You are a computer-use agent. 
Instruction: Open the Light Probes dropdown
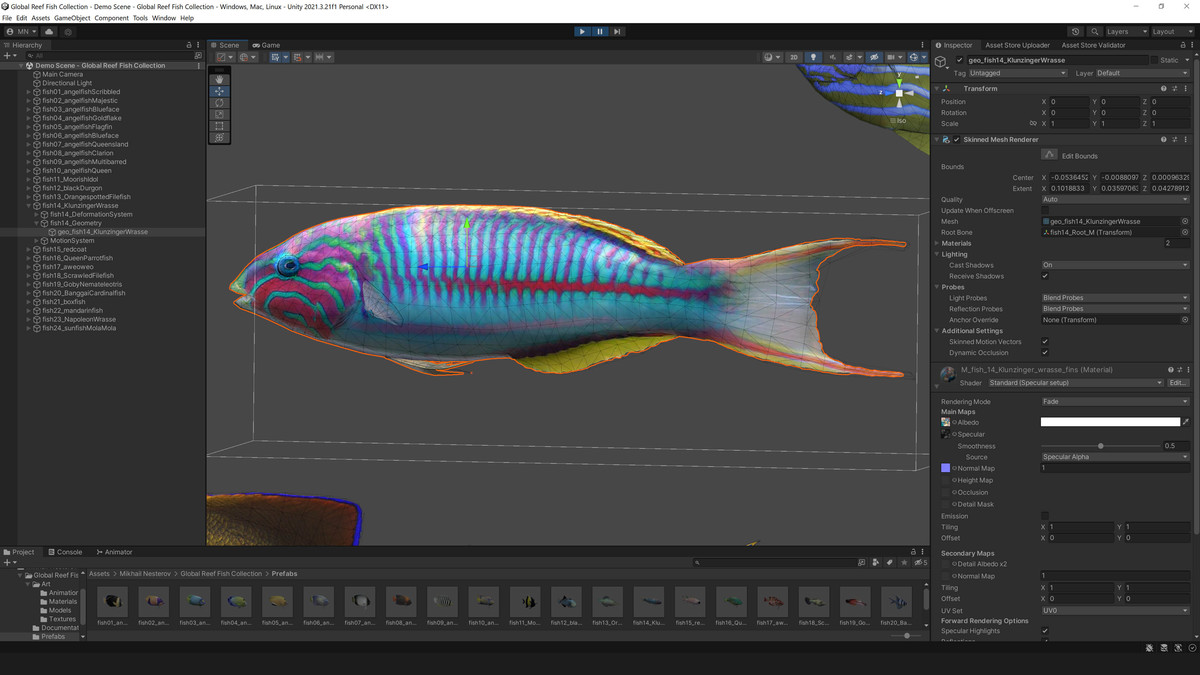pos(1114,298)
